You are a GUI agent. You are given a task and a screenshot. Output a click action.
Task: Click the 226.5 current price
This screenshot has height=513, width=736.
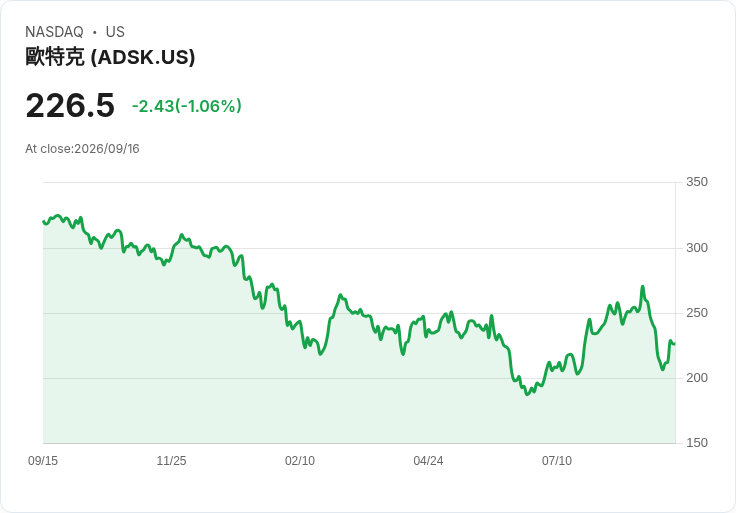pyautogui.click(x=70, y=106)
